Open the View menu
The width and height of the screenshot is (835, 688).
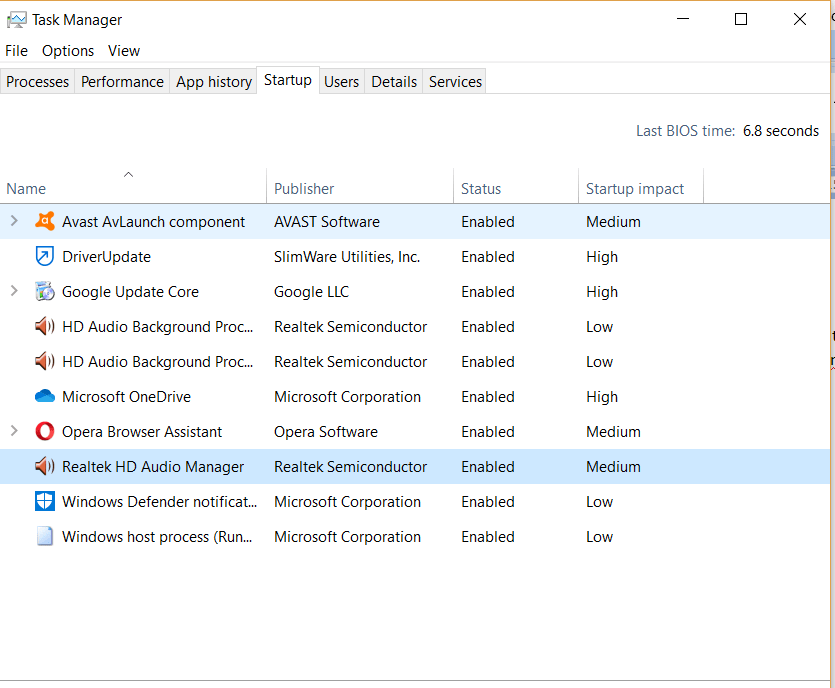(x=124, y=51)
